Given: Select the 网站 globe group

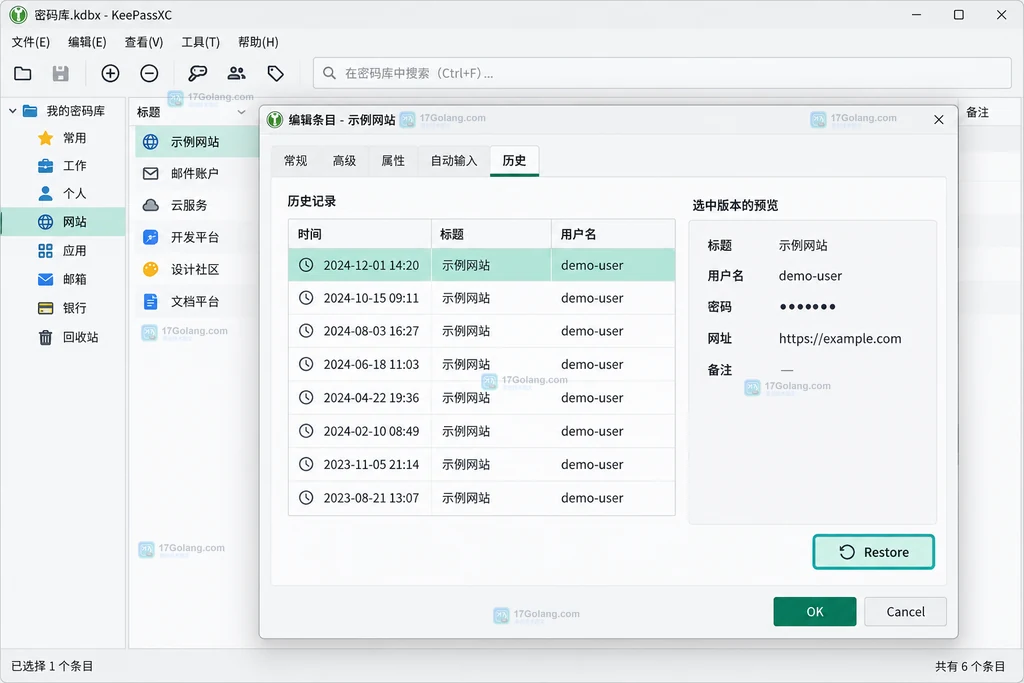Looking at the screenshot, I should 63,222.
